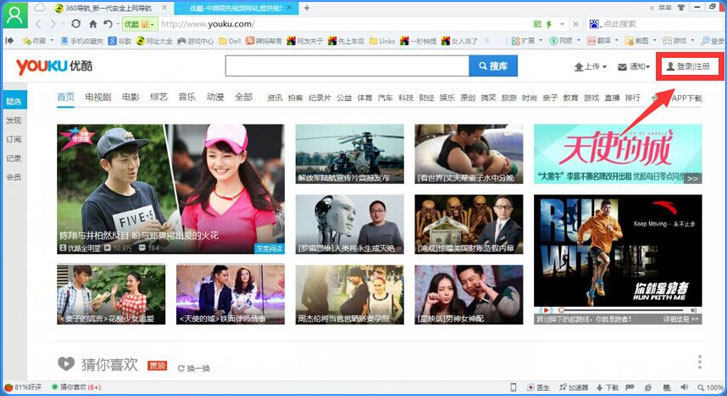The image size is (727, 396).
Task: Open the 翻译 translate dropdown
Action: (603, 41)
